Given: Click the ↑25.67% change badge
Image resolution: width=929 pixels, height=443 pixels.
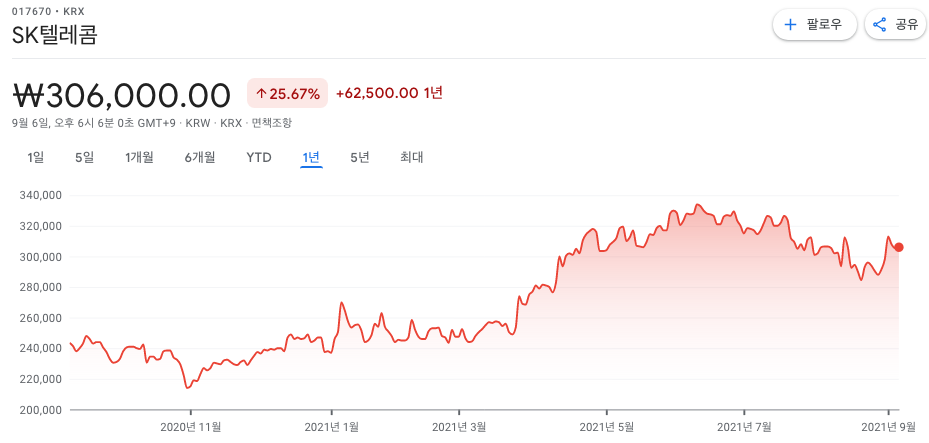Looking at the screenshot, I should pos(287,93).
